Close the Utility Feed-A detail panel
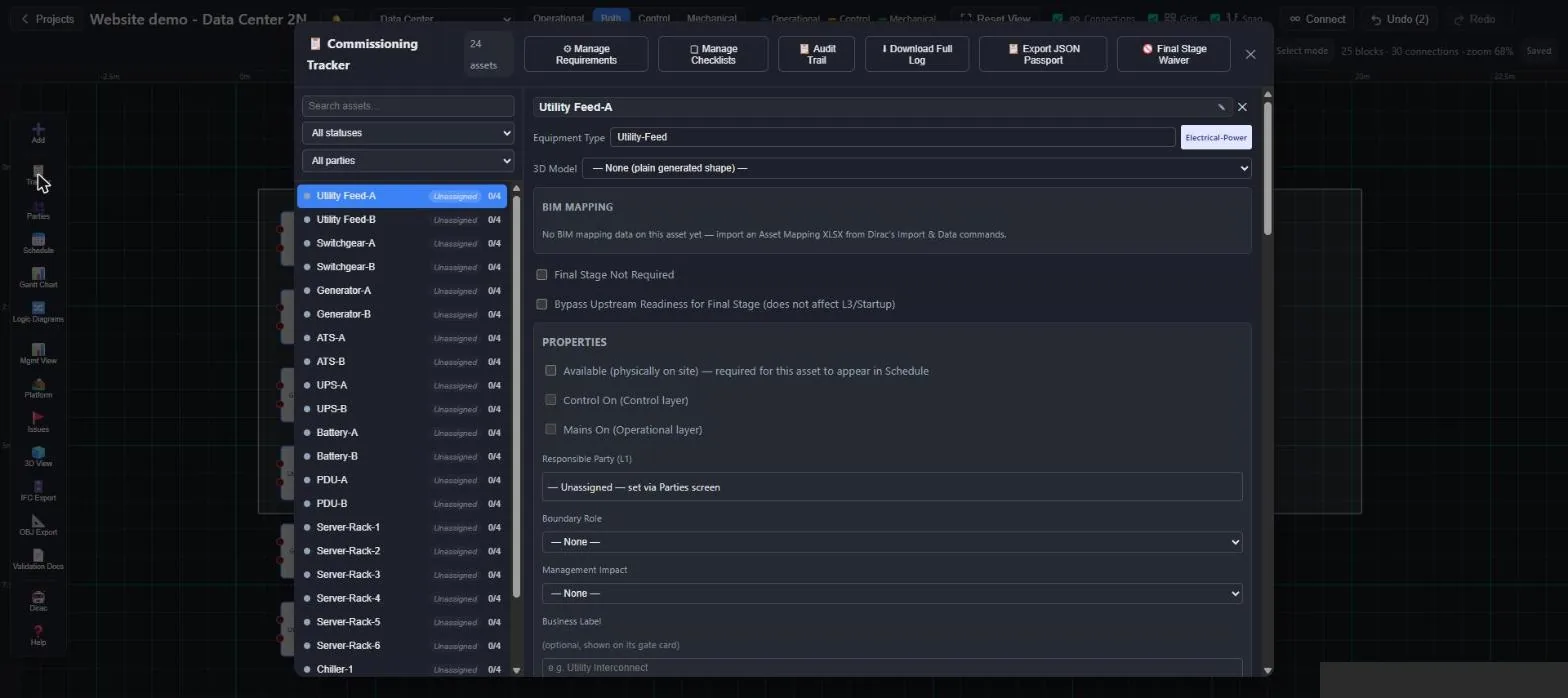Viewport: 1568px width, 698px height. 1242,107
